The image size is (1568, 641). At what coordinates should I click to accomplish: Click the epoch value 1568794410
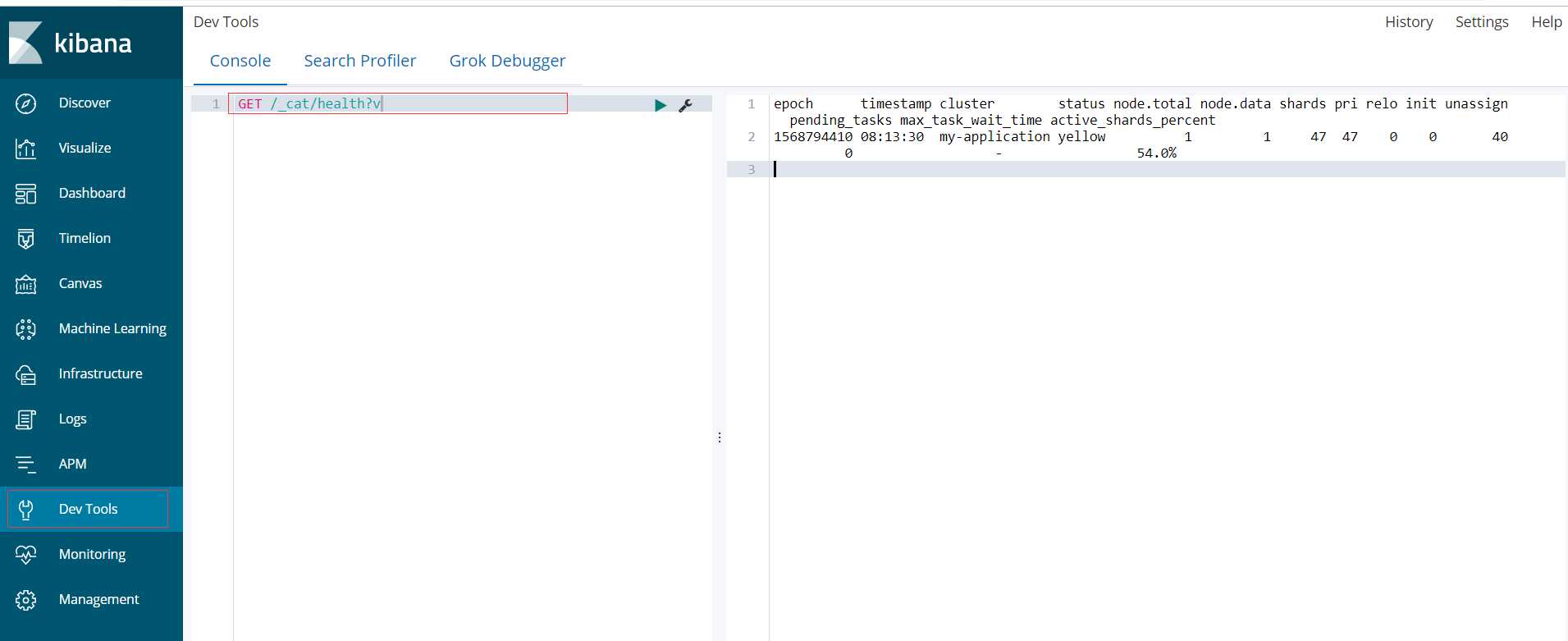tap(813, 137)
